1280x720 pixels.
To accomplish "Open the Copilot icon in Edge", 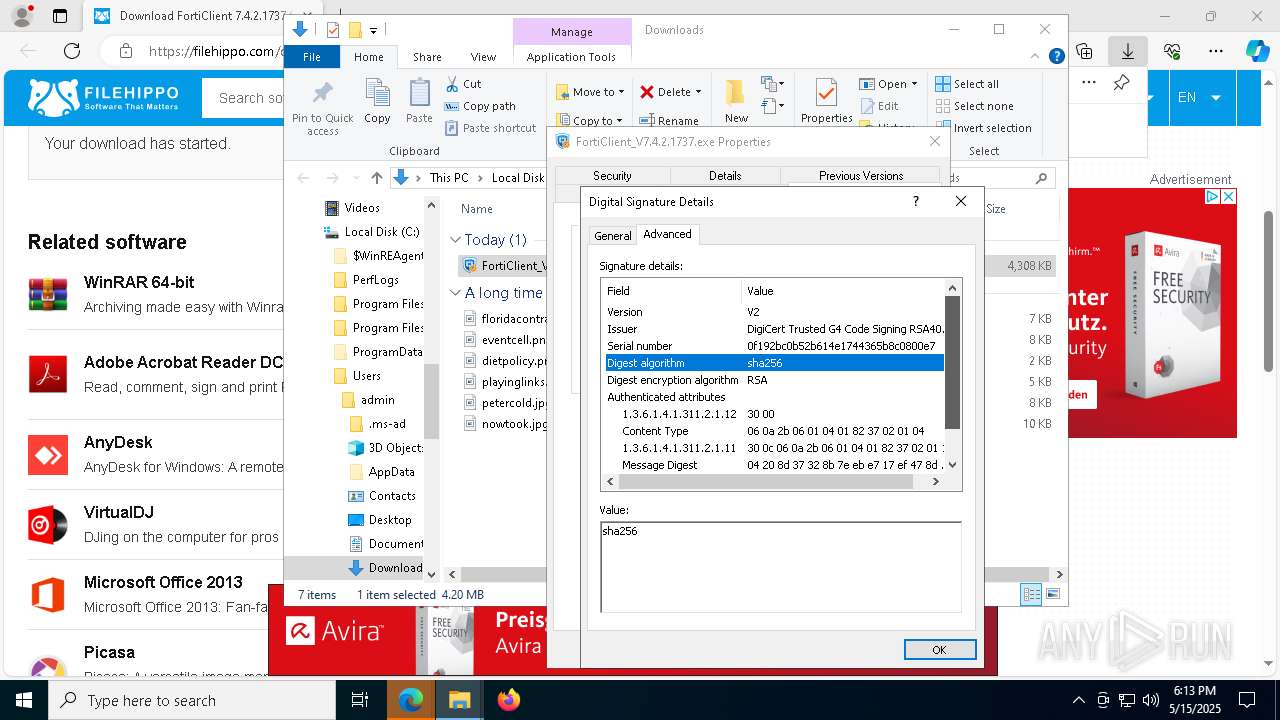I will [x=1257, y=51].
